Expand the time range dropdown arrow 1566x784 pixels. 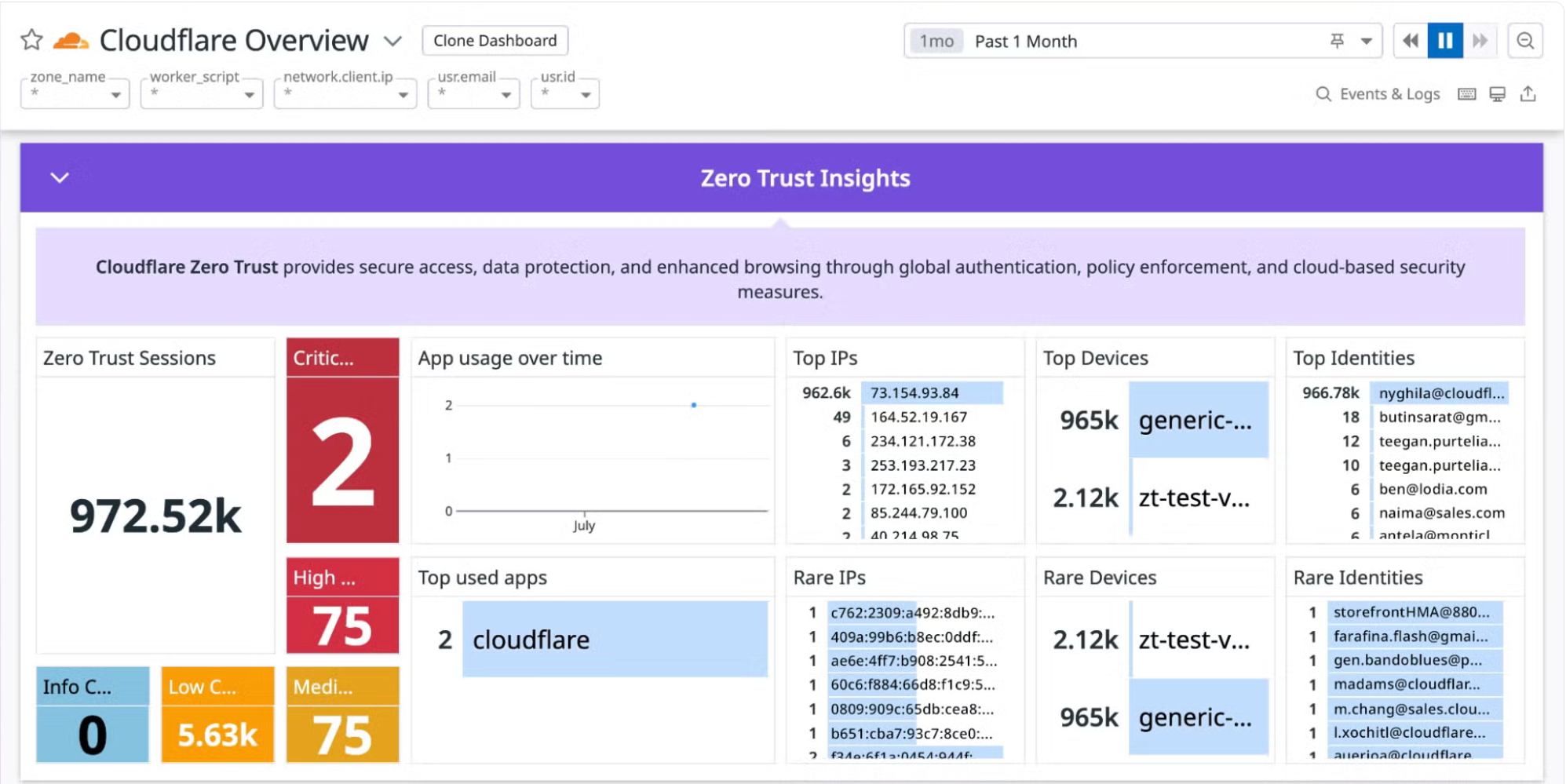(1367, 42)
